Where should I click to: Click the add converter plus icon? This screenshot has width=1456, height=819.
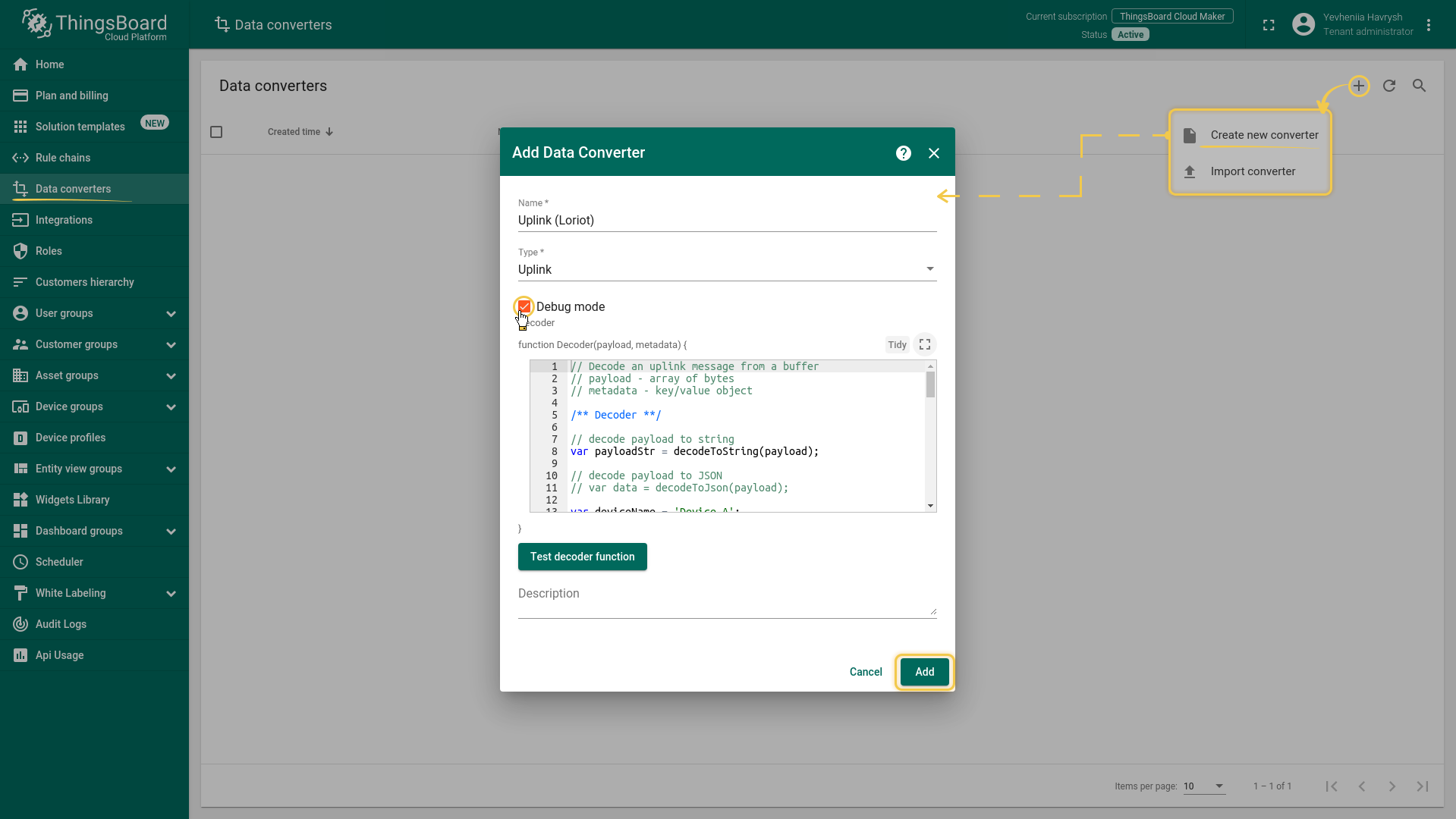(x=1358, y=86)
